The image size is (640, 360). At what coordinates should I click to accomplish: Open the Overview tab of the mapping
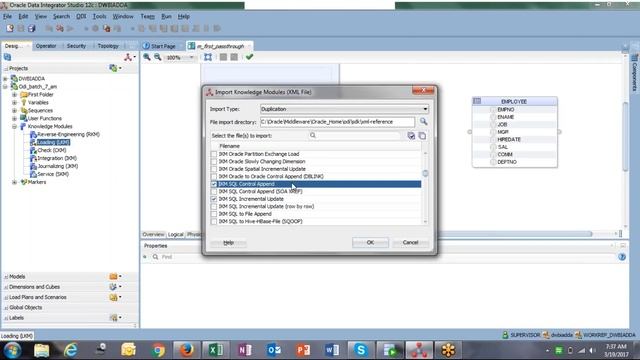pyautogui.click(x=153, y=234)
